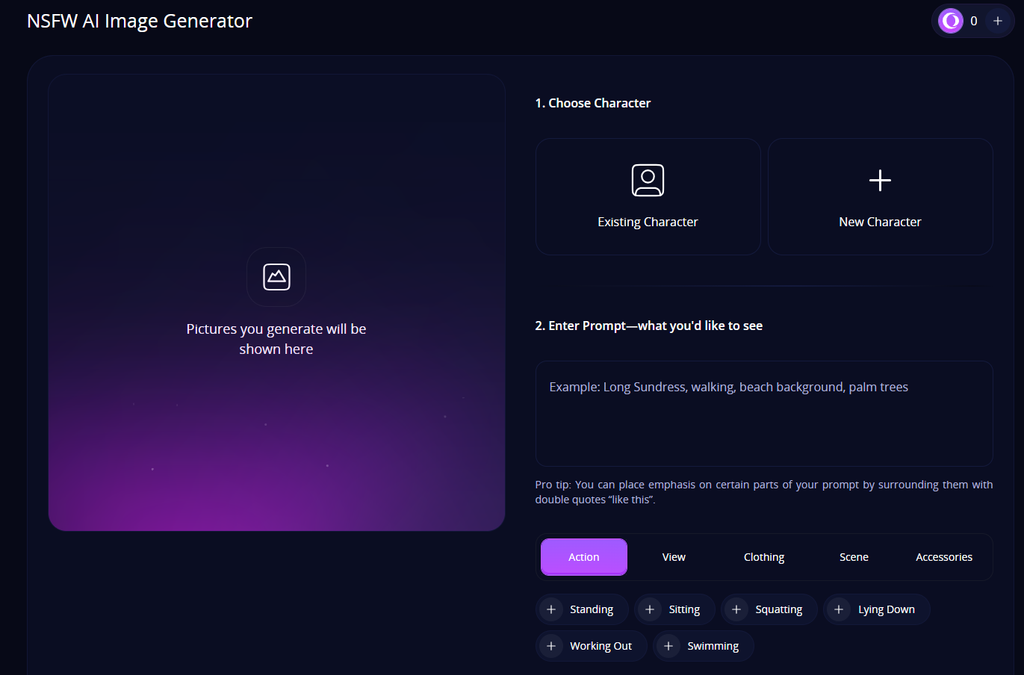This screenshot has width=1024, height=675.
Task: Choose the New Character card
Action: pos(880,196)
